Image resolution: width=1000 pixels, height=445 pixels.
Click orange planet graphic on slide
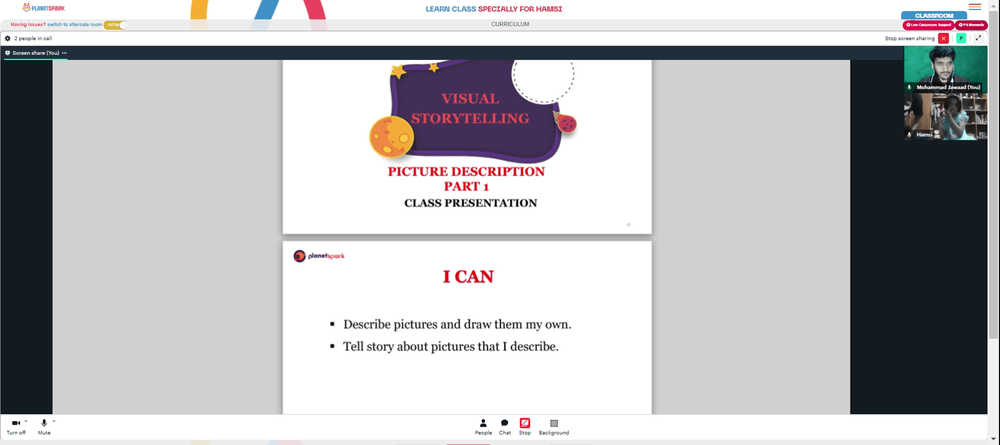(391, 137)
